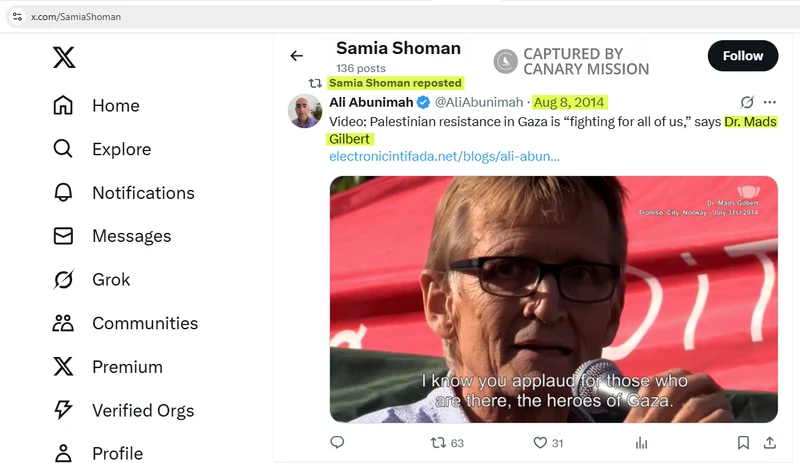800x463 pixels.
Task: Open the electronicintifada.net link
Action: tap(444, 157)
